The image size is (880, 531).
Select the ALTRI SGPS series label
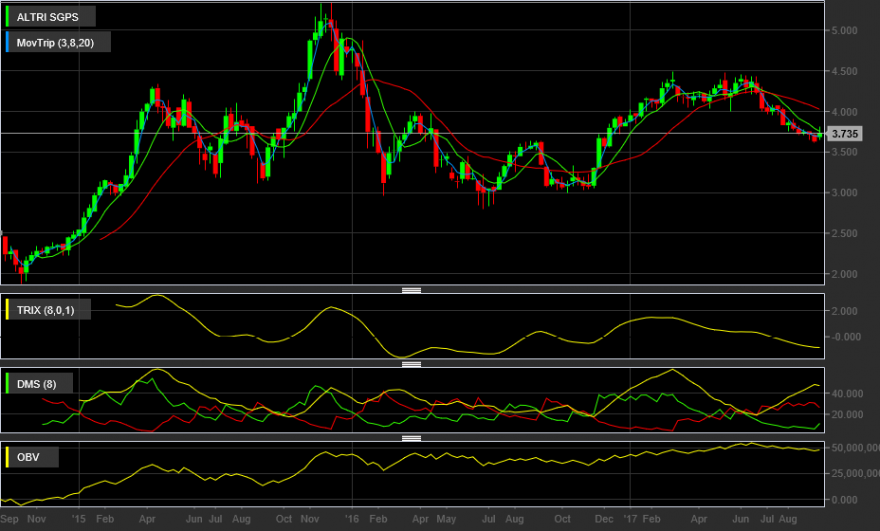point(47,17)
